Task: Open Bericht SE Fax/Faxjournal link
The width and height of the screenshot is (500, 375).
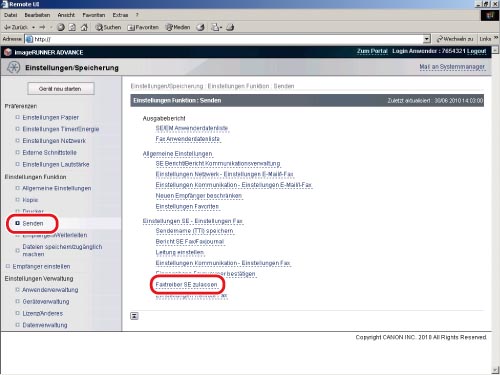Action: point(190,241)
